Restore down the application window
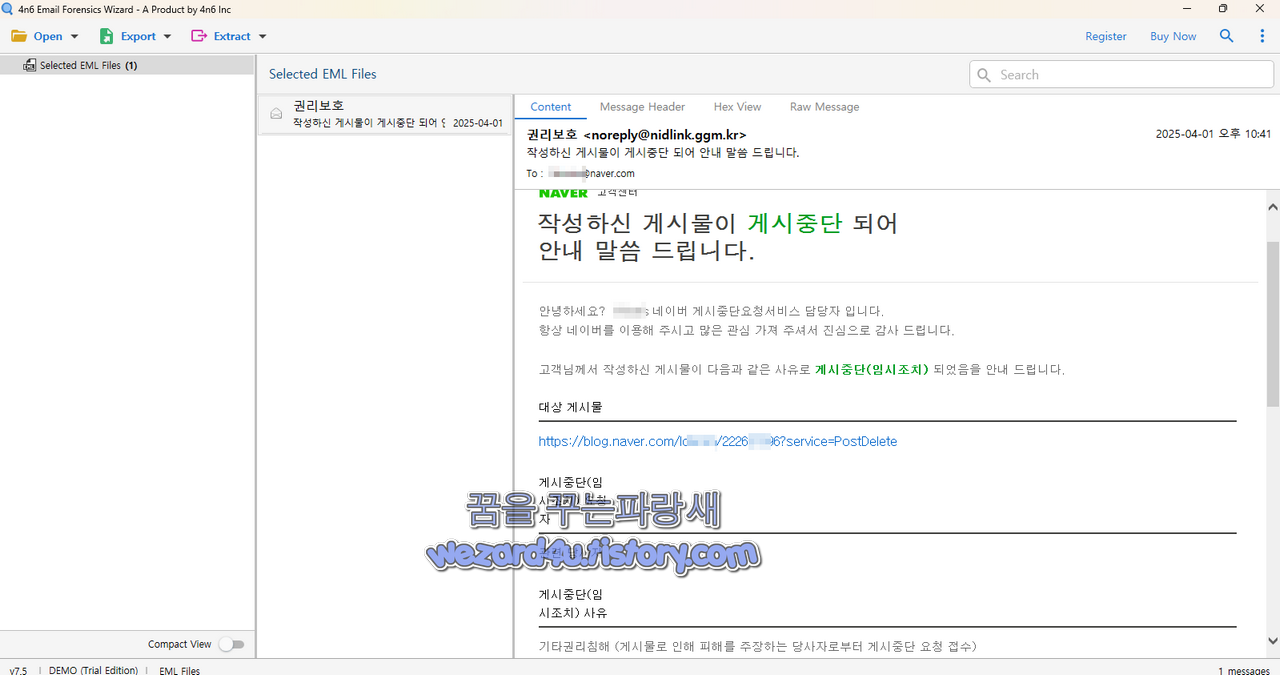This screenshot has height=675, width=1280. click(x=1222, y=9)
